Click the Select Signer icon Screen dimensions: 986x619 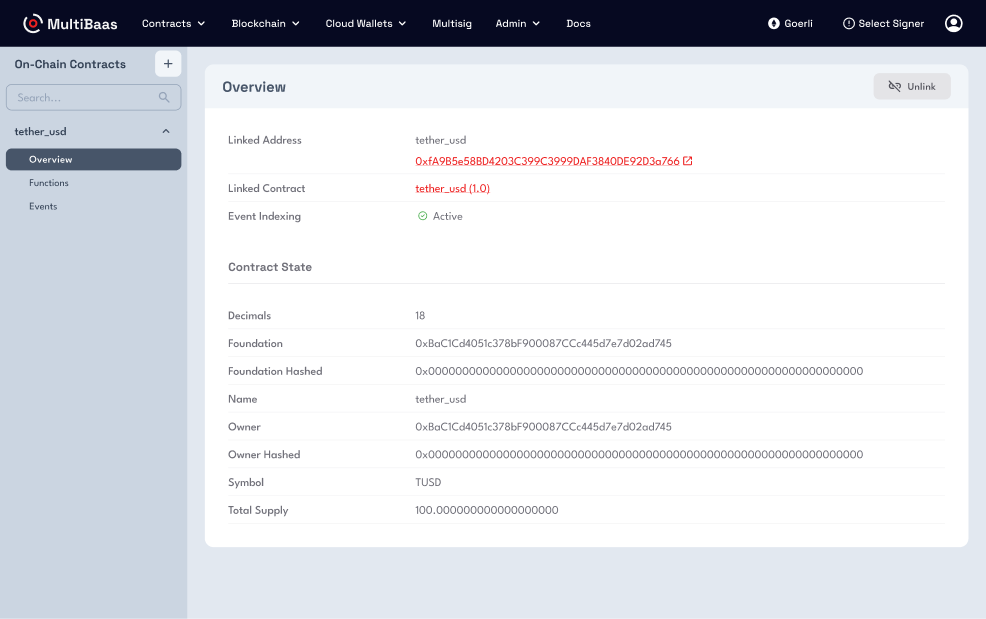pyautogui.click(x=849, y=23)
